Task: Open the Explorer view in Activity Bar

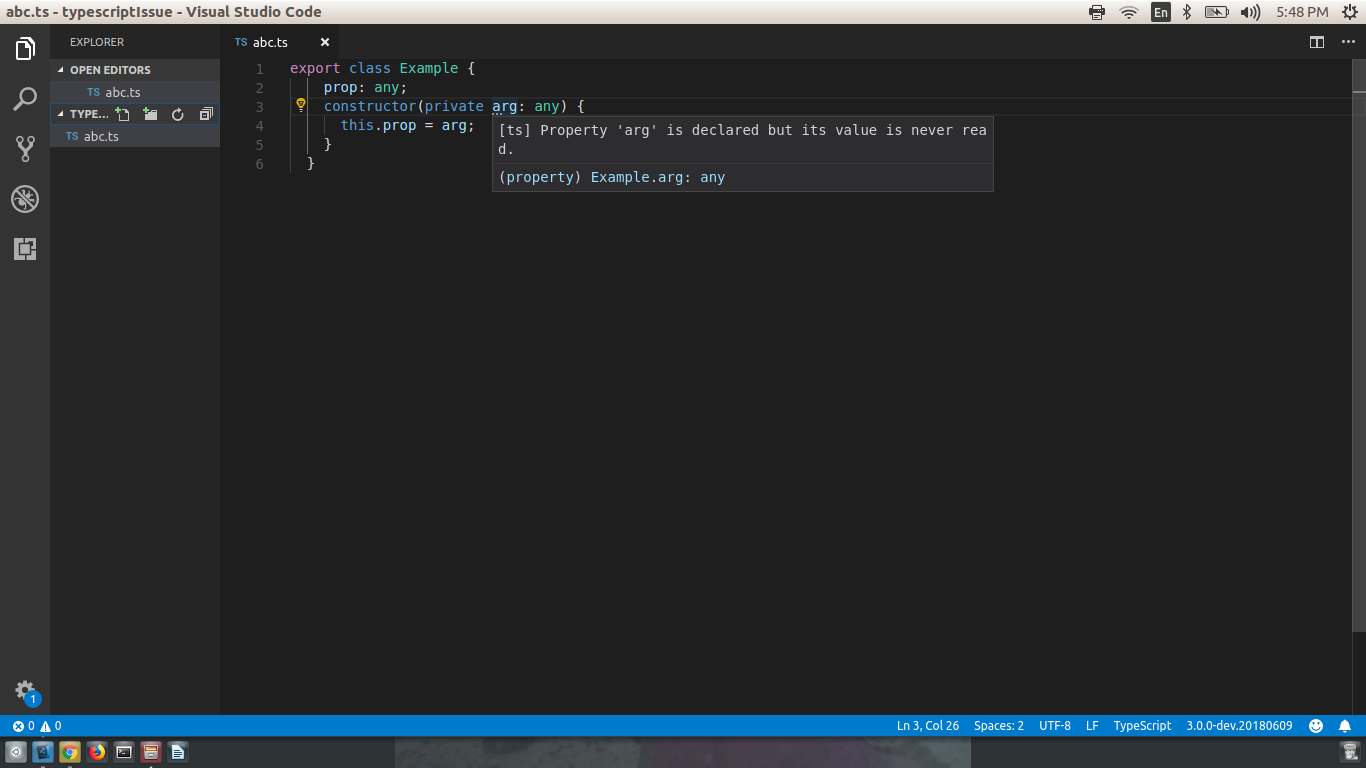Action: pos(25,46)
